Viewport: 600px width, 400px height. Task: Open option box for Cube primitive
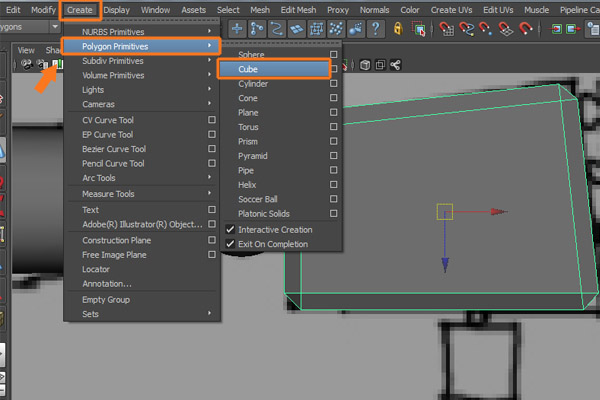pyautogui.click(x=333, y=70)
